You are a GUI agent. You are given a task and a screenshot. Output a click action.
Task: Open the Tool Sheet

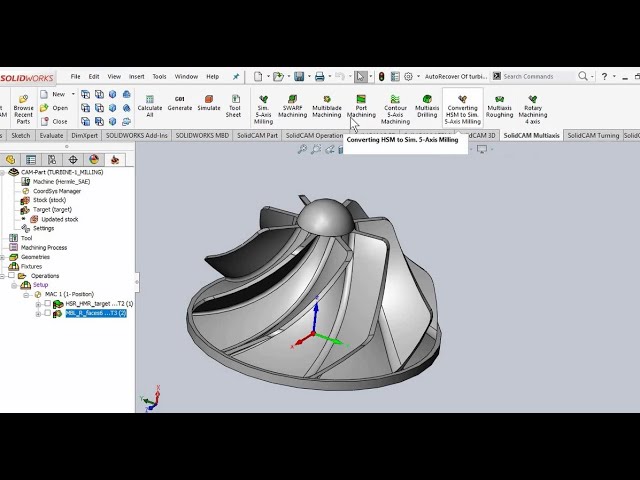pyautogui.click(x=234, y=106)
